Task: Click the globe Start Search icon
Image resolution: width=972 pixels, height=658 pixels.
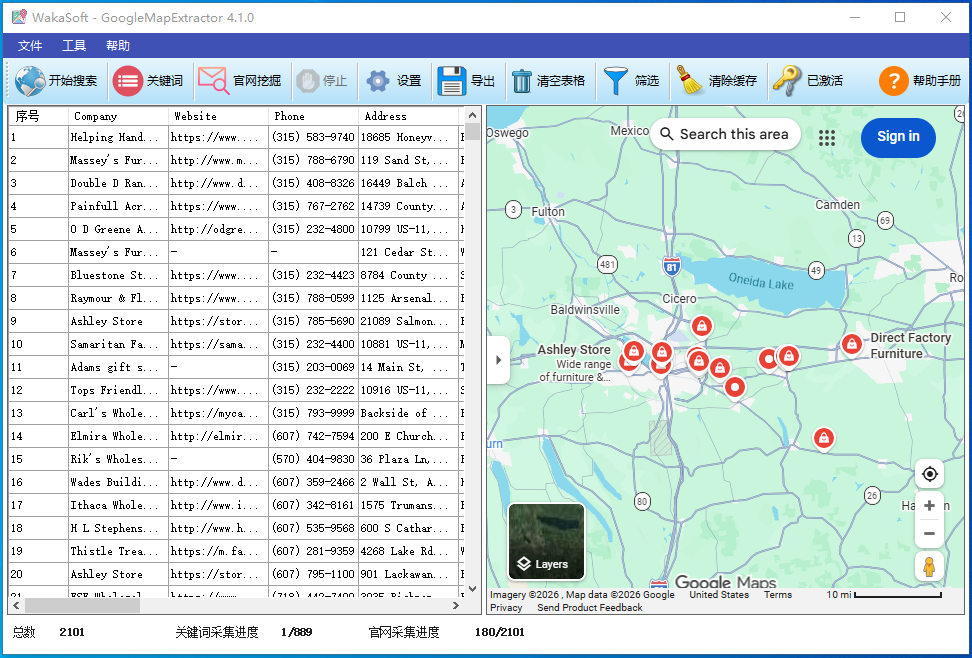Action: coord(30,81)
